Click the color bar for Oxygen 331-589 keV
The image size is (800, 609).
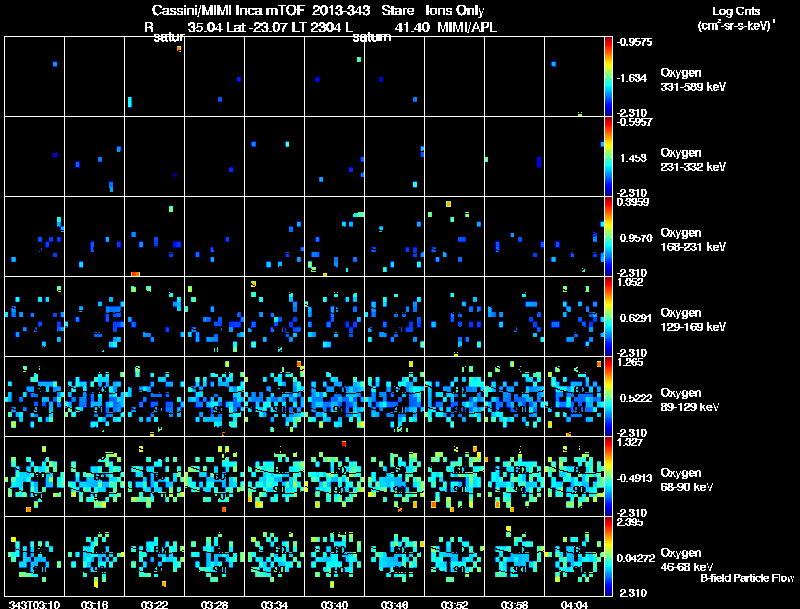(609, 76)
